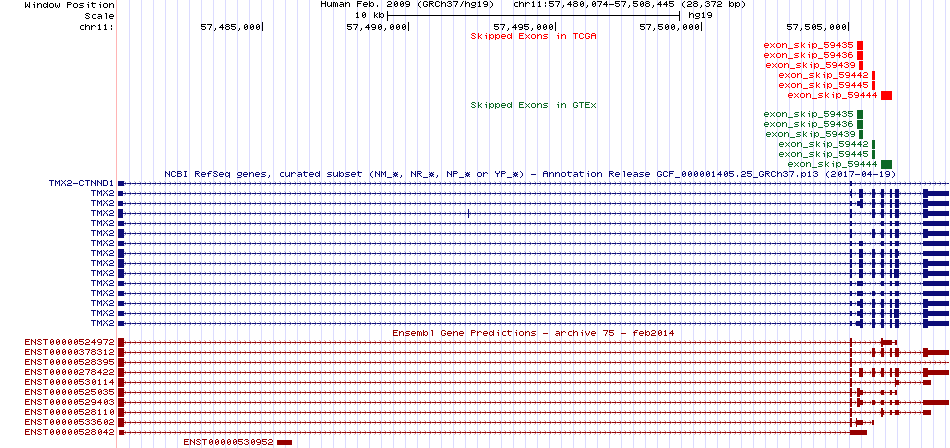The width and height of the screenshot is (950, 448).
Task: Click the 57,495,000 position on ruler
Action: (x=524, y=27)
